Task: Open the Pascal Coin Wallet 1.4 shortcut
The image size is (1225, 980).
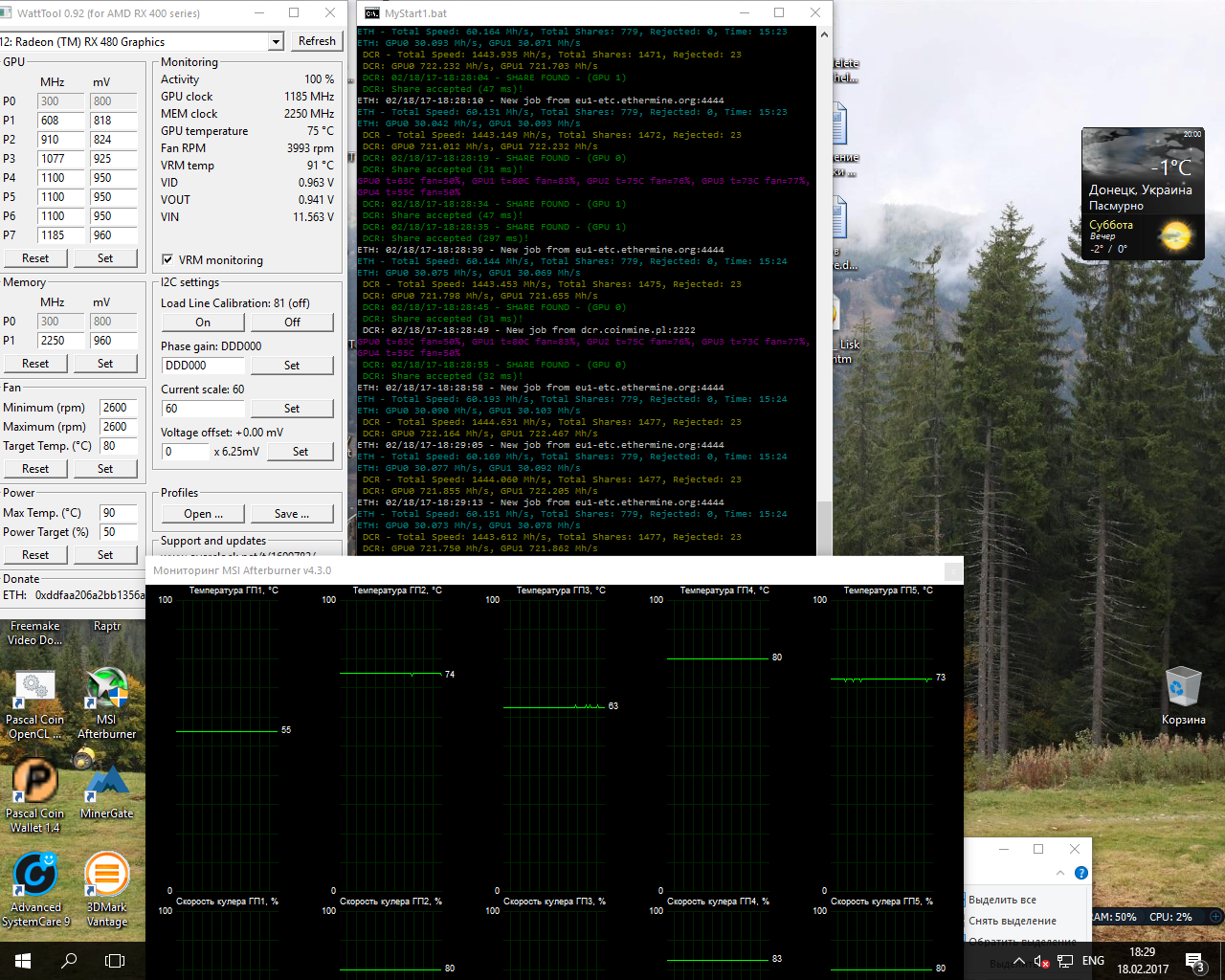Action: pyautogui.click(x=35, y=796)
